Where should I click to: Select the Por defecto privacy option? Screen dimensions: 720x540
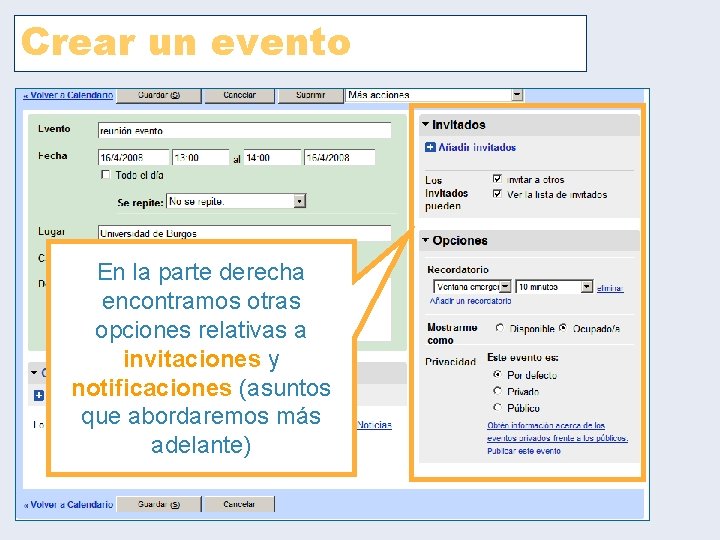tap(497, 375)
